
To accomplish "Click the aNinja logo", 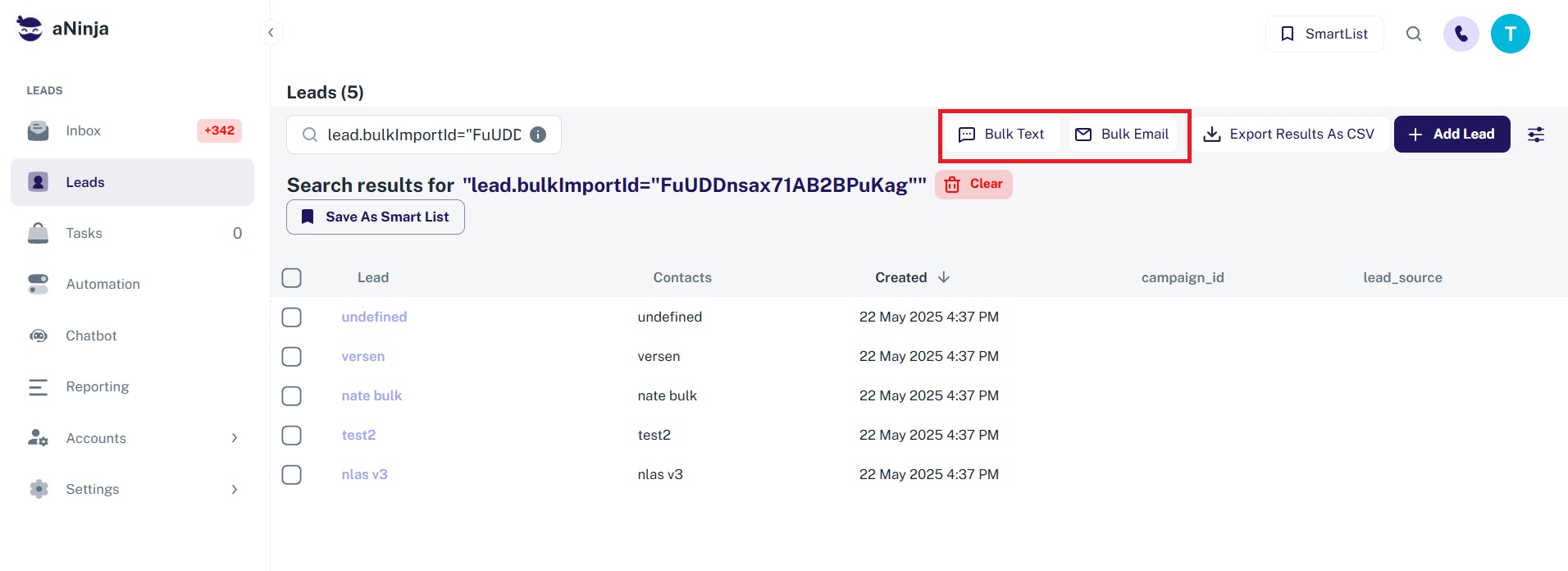I will pyautogui.click(x=63, y=29).
